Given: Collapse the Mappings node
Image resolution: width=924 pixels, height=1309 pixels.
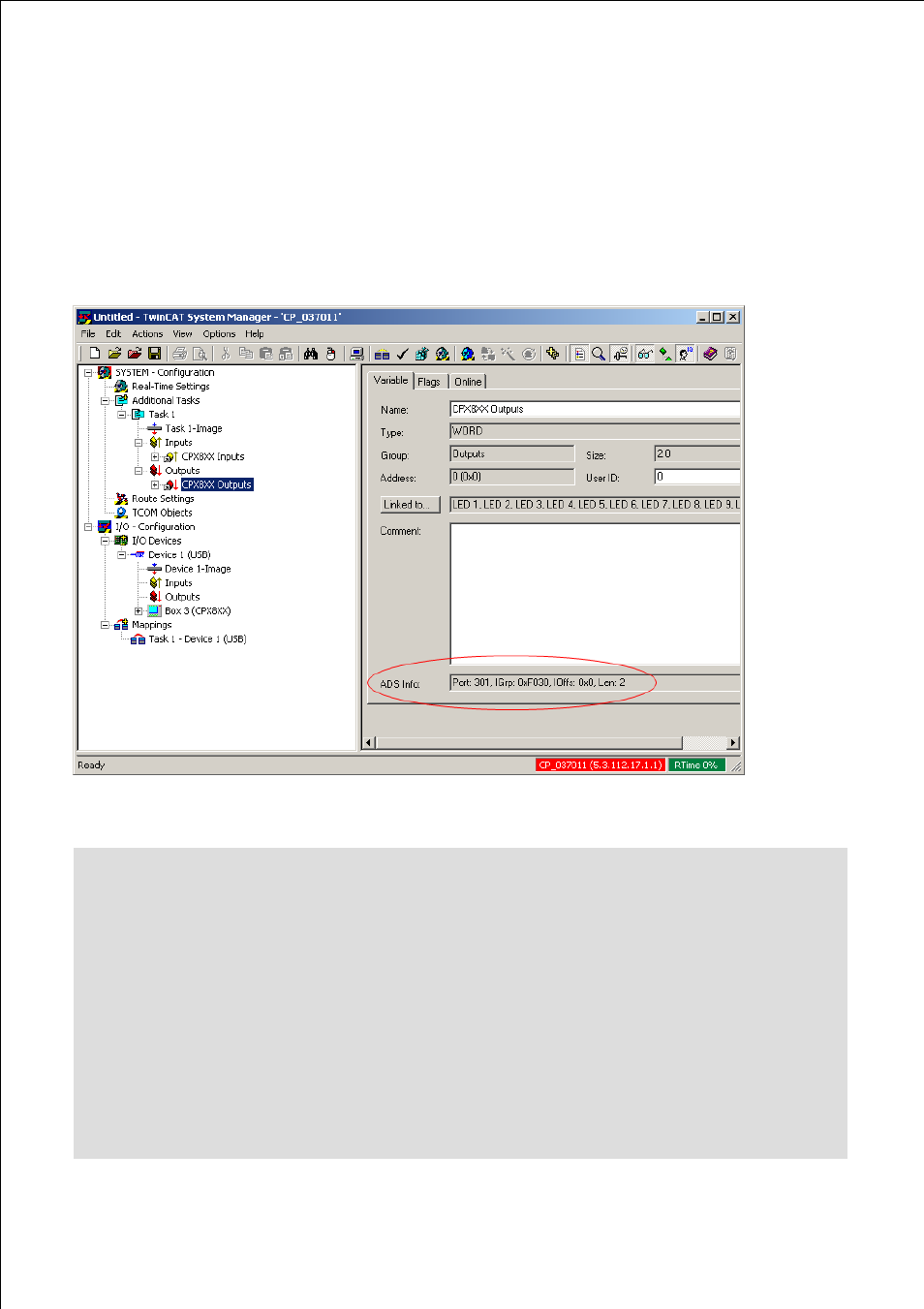Looking at the screenshot, I should (105, 625).
